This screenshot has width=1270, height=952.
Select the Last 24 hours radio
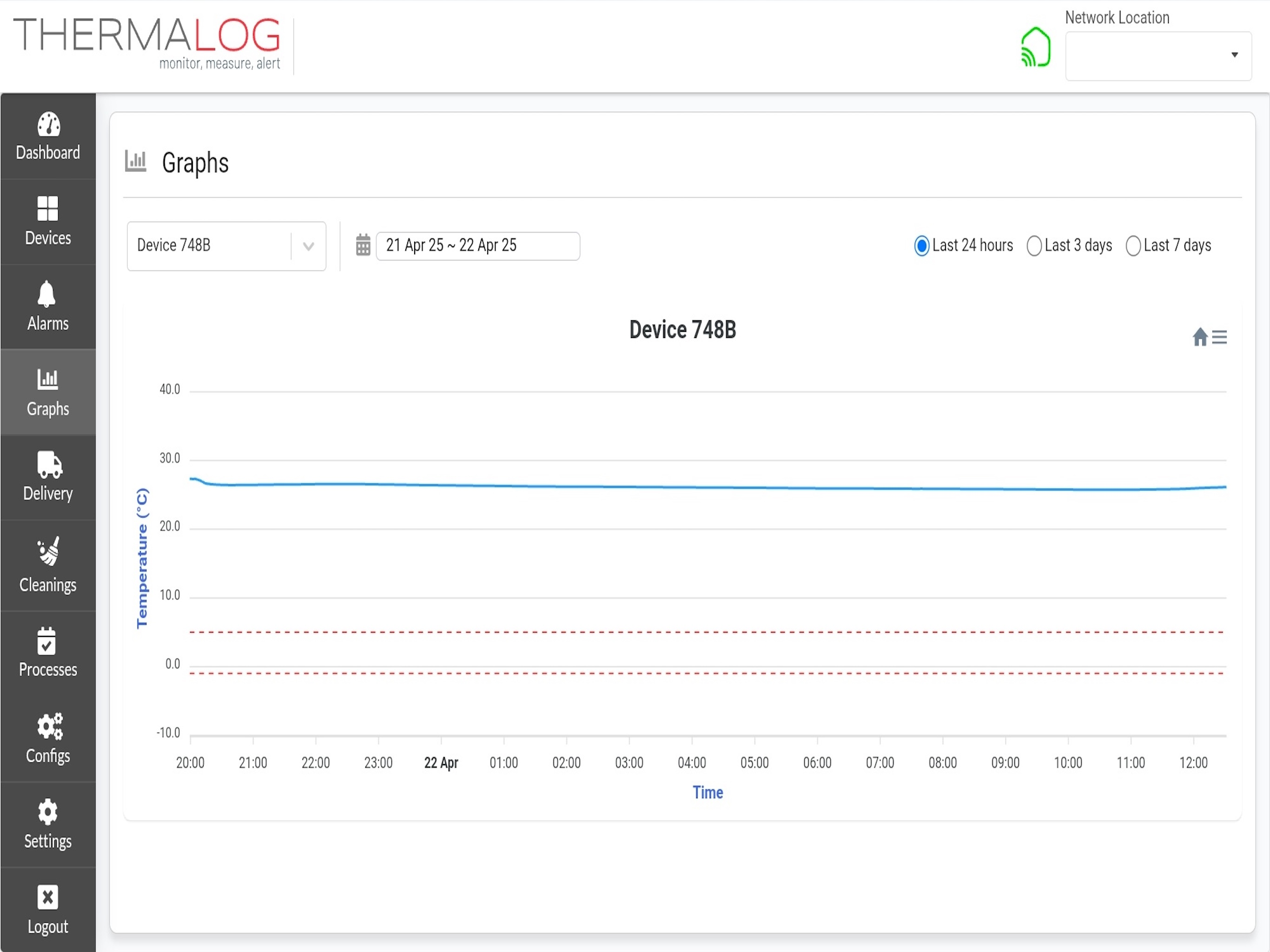tap(921, 246)
